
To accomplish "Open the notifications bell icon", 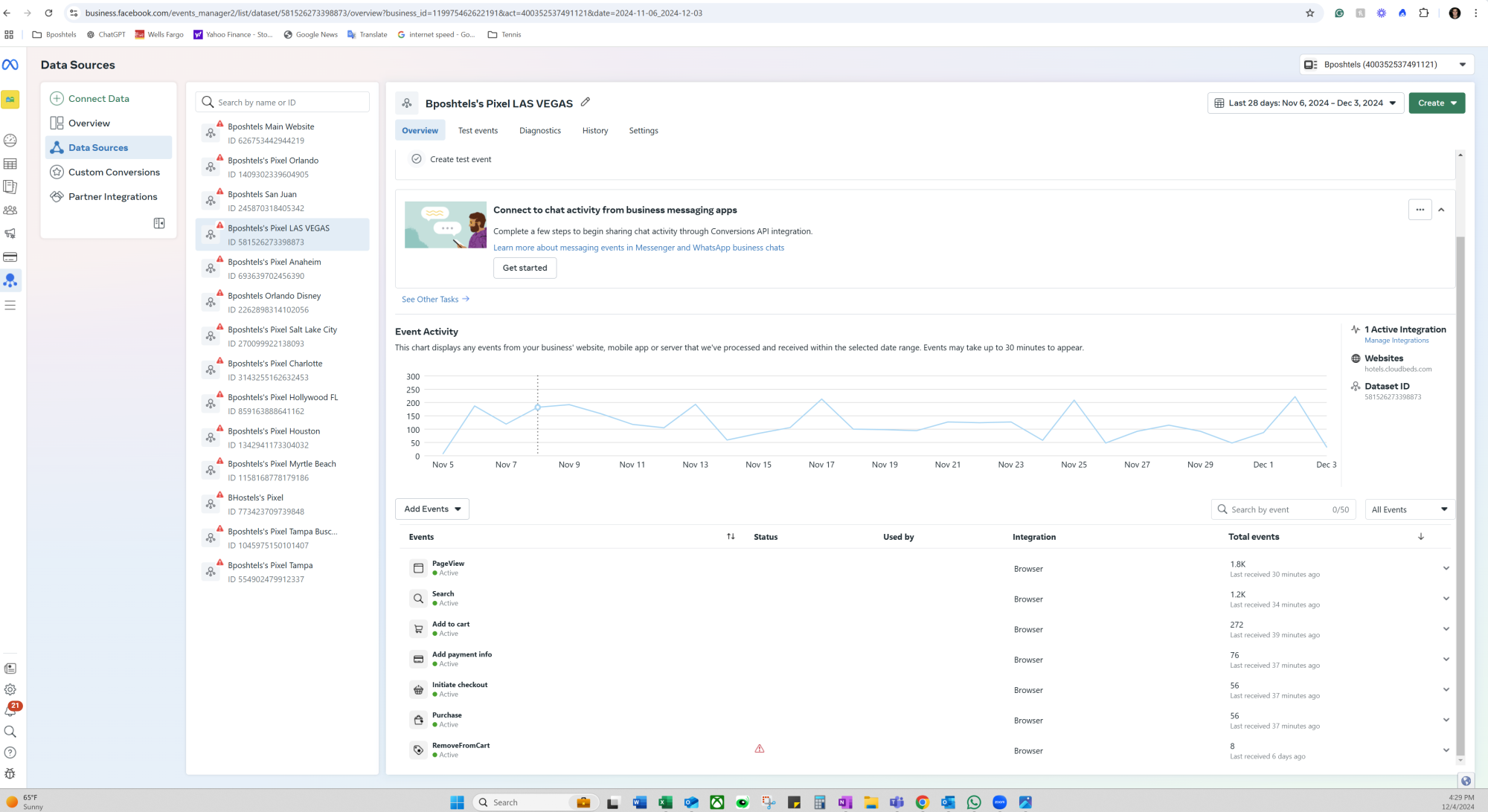I will coord(10,710).
